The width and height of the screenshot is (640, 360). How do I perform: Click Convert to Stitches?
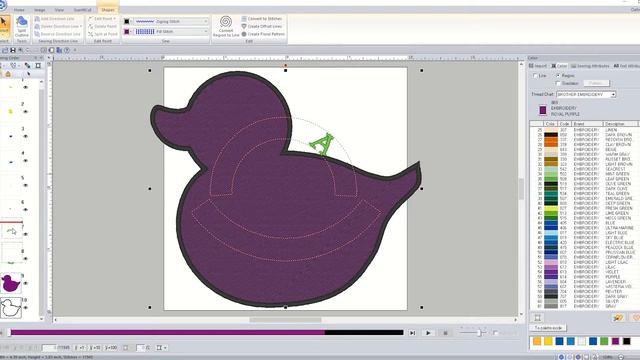pyautogui.click(x=262, y=19)
